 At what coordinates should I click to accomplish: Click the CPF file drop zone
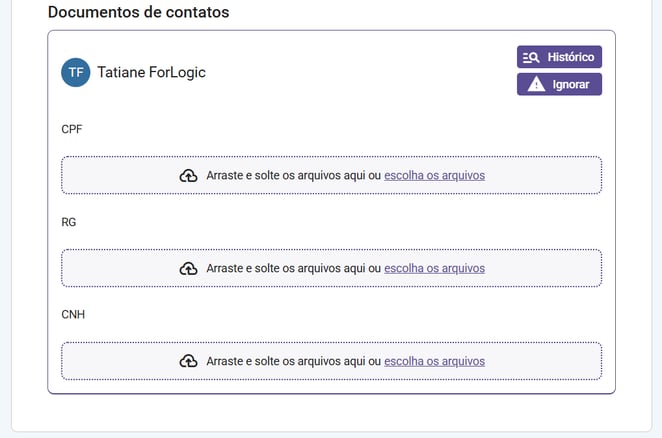331,175
